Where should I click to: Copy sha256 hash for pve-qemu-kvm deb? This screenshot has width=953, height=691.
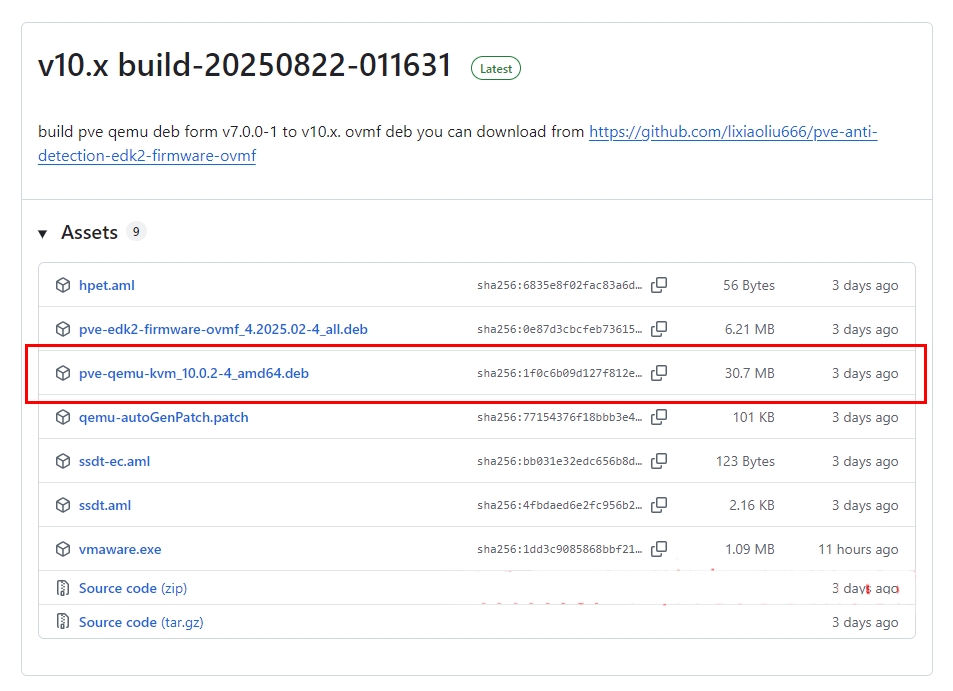click(x=659, y=373)
